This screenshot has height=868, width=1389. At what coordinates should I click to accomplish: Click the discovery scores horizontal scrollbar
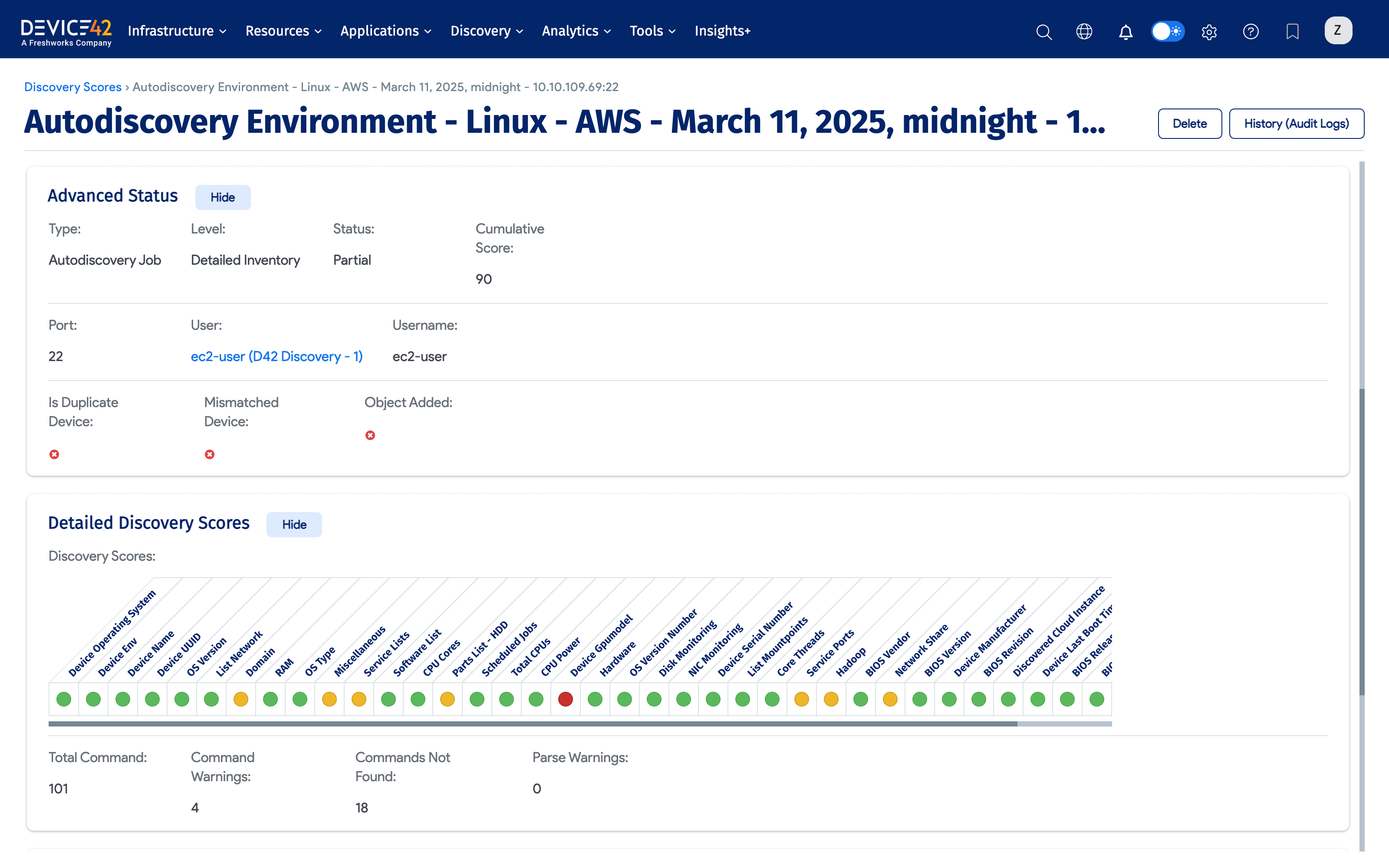point(532,724)
